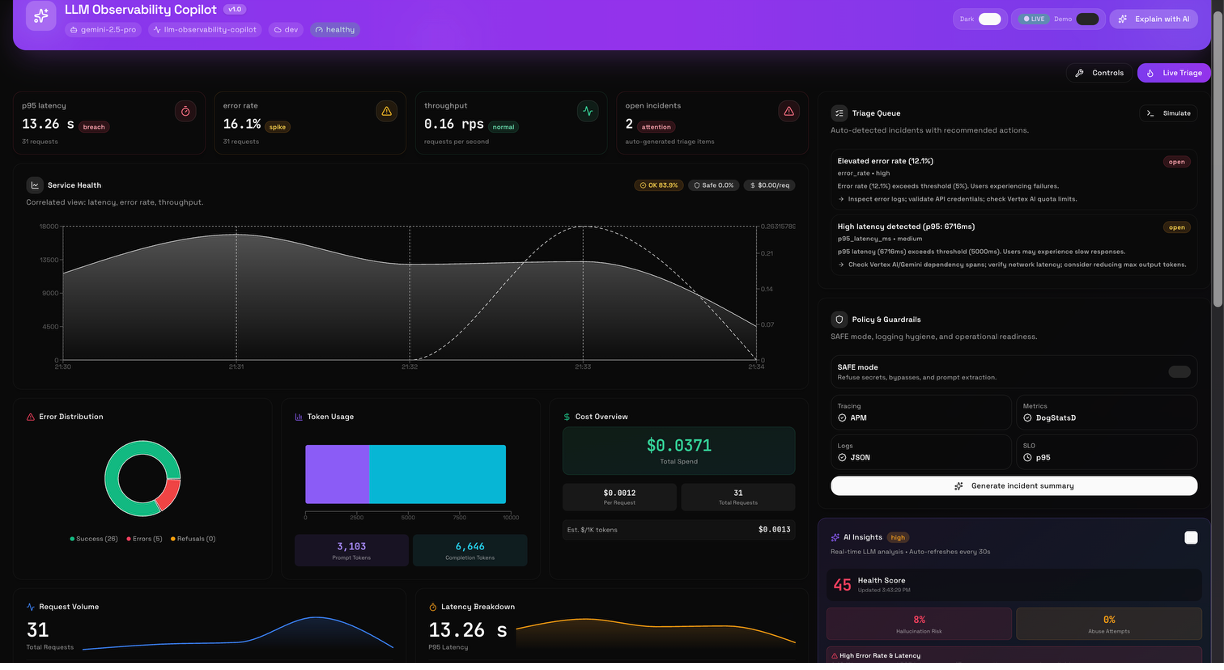Click the Token Usage progress bar
This screenshot has height=670, width=1224.
click(405, 473)
